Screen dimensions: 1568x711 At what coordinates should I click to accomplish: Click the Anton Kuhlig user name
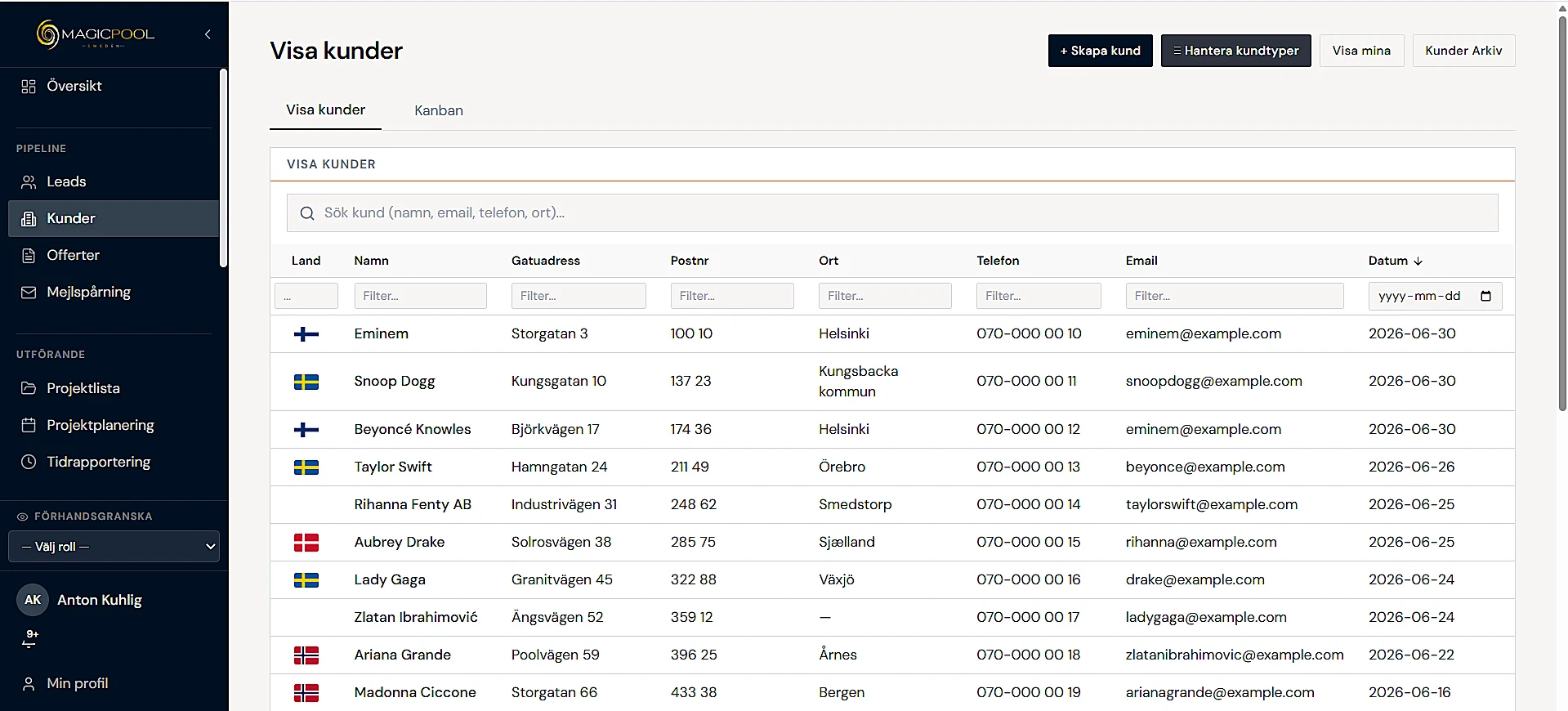[x=100, y=600]
